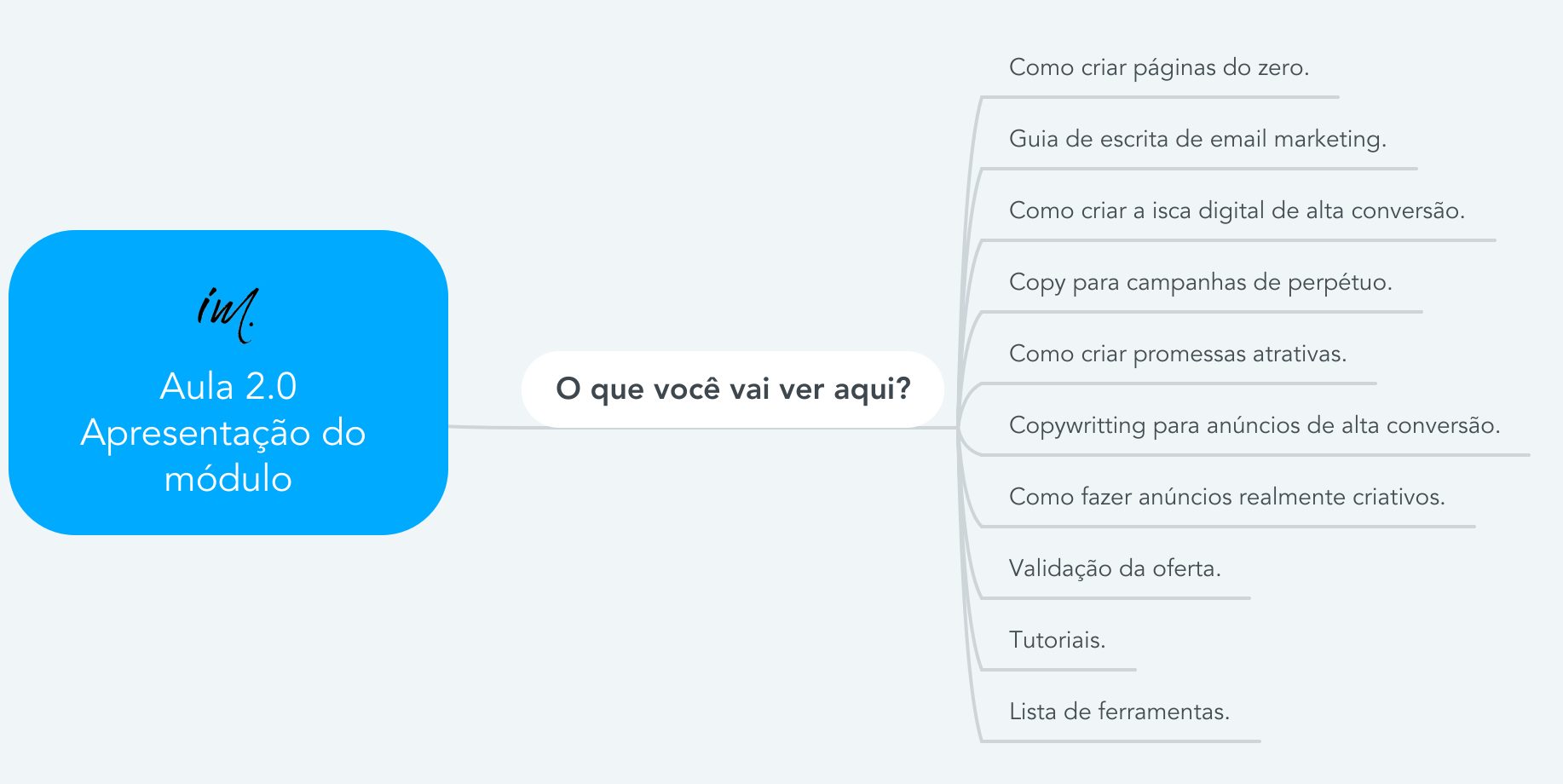Viewport: 1563px width, 784px height.
Task: Select 'Guia de escrita de email marketing.'
Action: click(1197, 139)
